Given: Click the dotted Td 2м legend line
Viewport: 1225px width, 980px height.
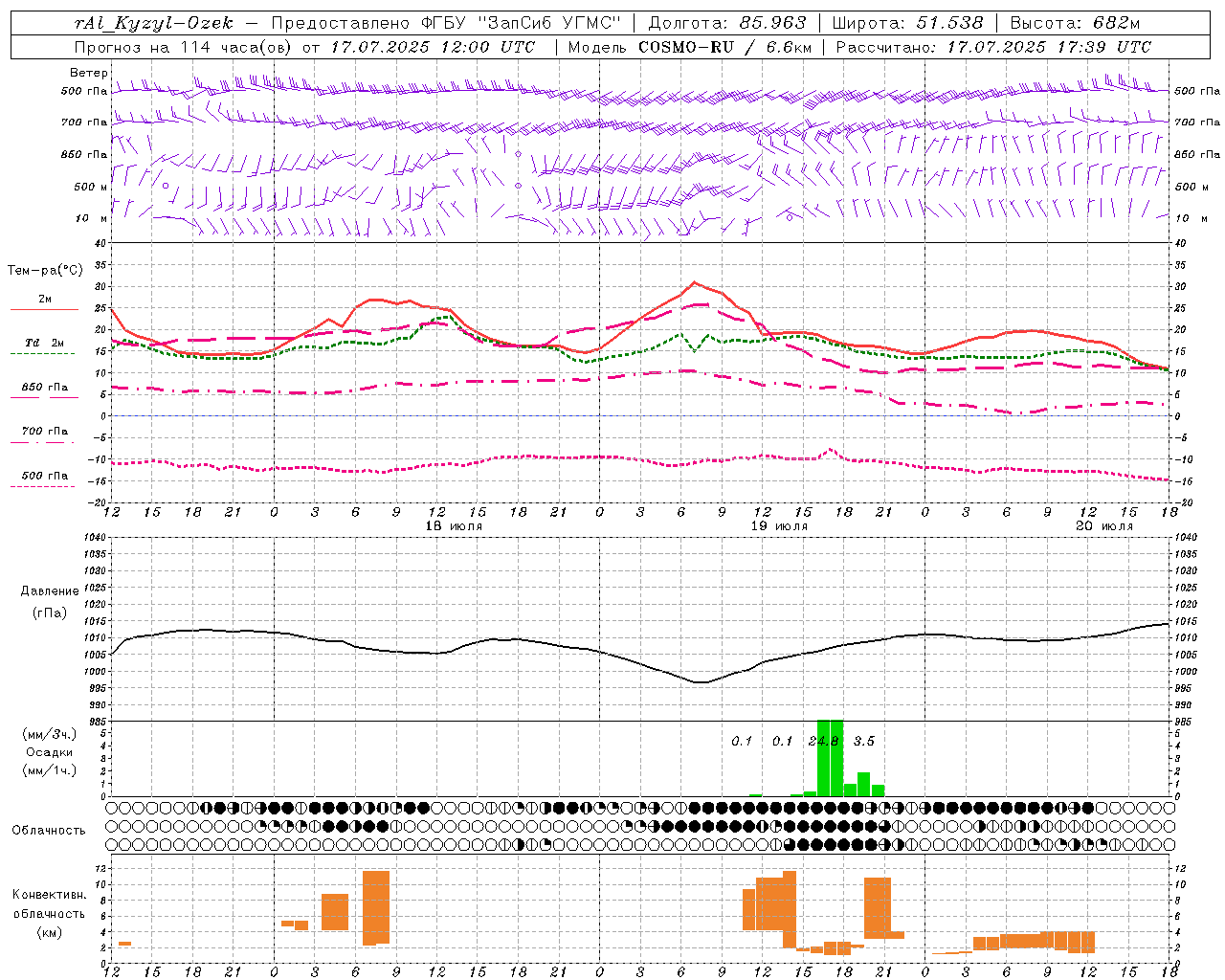Looking at the screenshot, I should tap(42, 353).
